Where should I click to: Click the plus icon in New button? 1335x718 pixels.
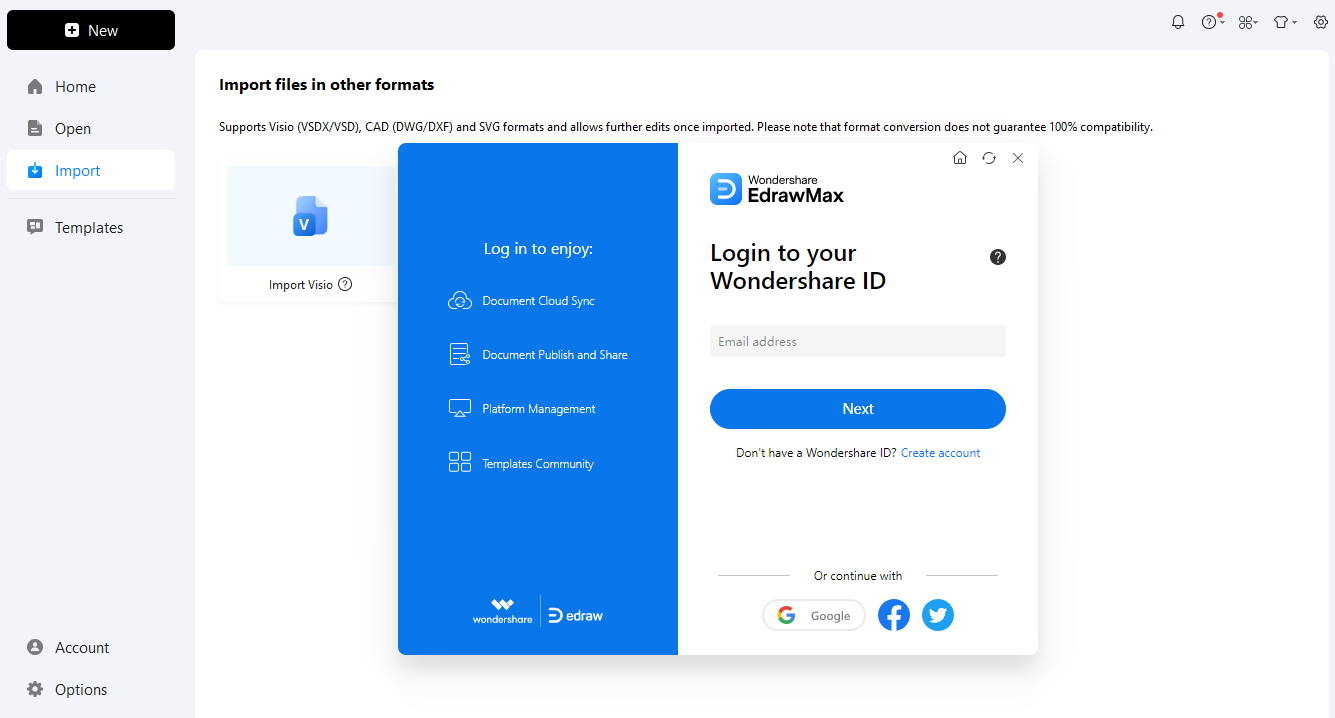pyautogui.click(x=72, y=30)
